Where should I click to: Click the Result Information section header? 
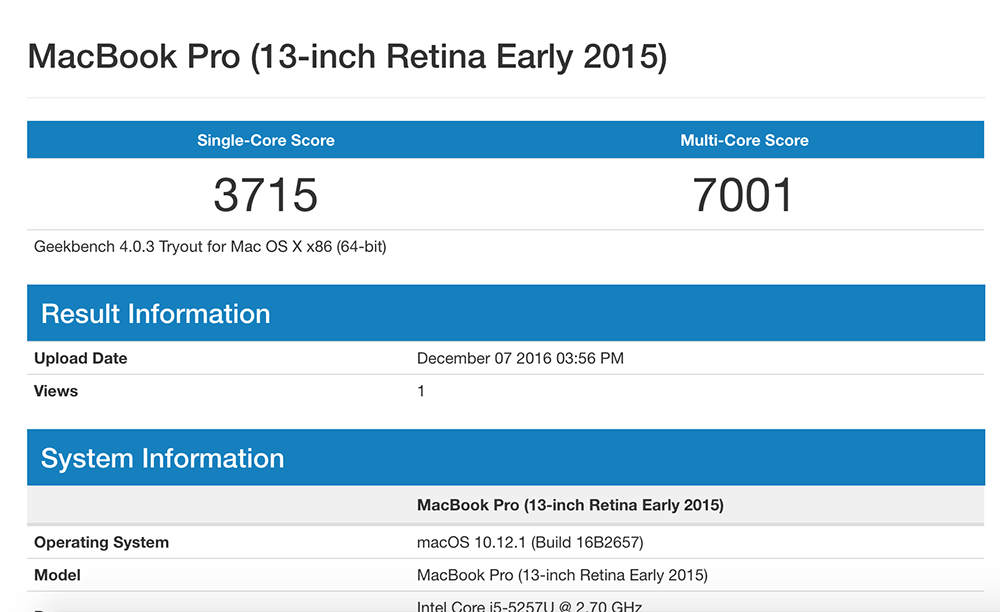pos(156,314)
